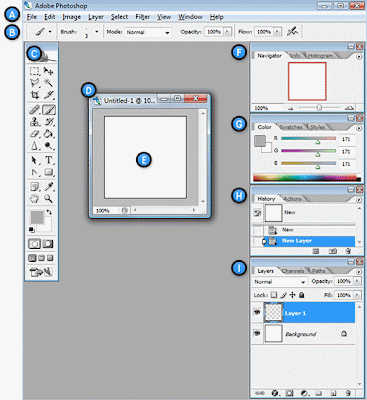Screen dimensions: 367x400
Task: Add a layer style from Layers panel
Action: pyautogui.click(x=275, y=393)
